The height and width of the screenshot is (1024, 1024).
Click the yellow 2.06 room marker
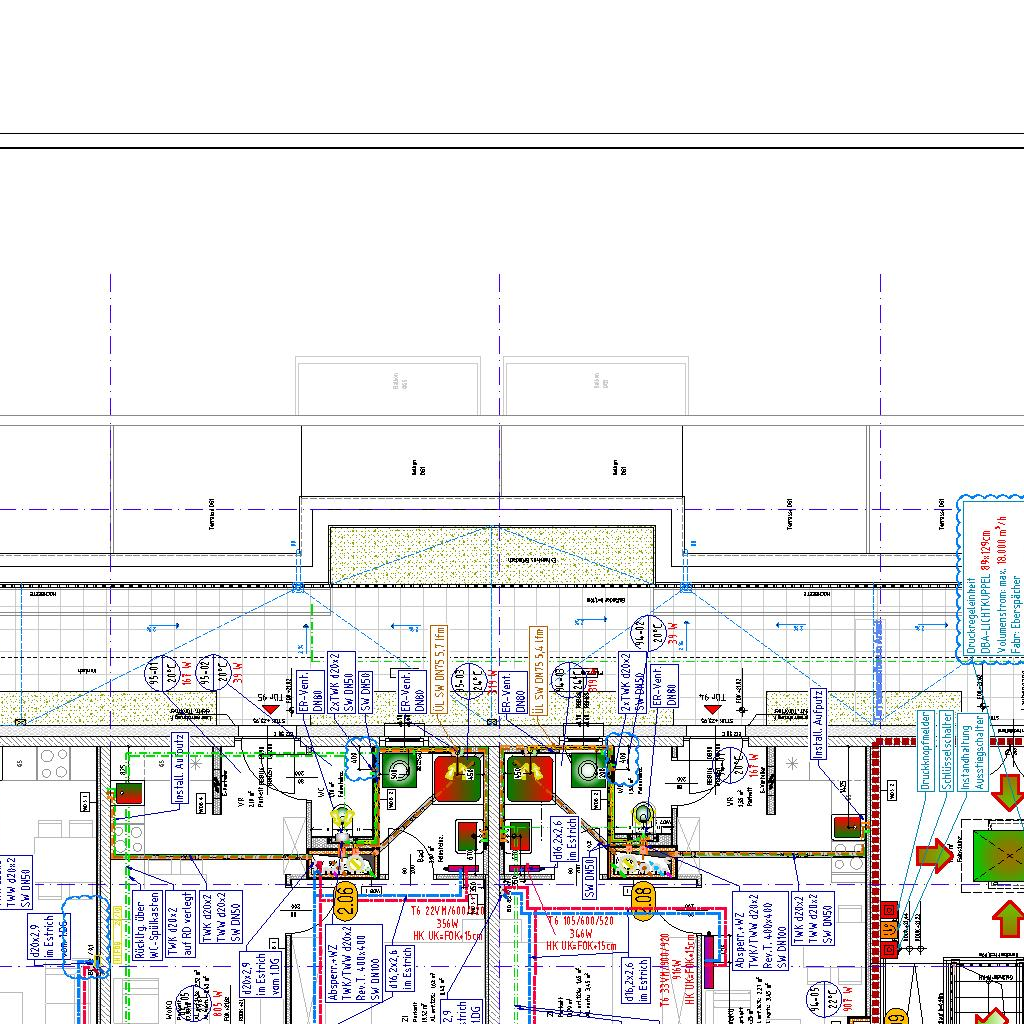tap(345, 902)
